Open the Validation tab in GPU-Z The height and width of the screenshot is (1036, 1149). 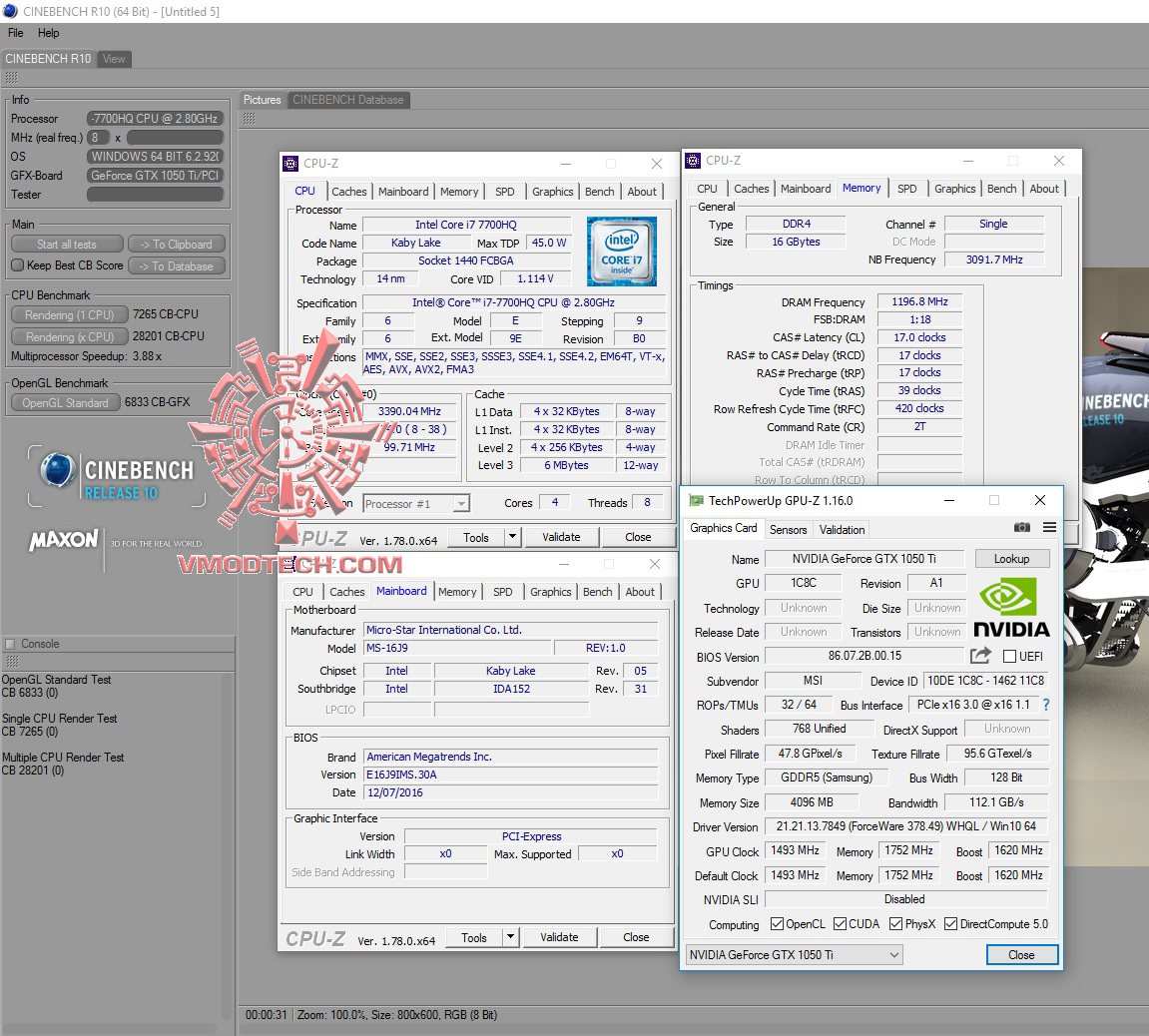click(842, 529)
